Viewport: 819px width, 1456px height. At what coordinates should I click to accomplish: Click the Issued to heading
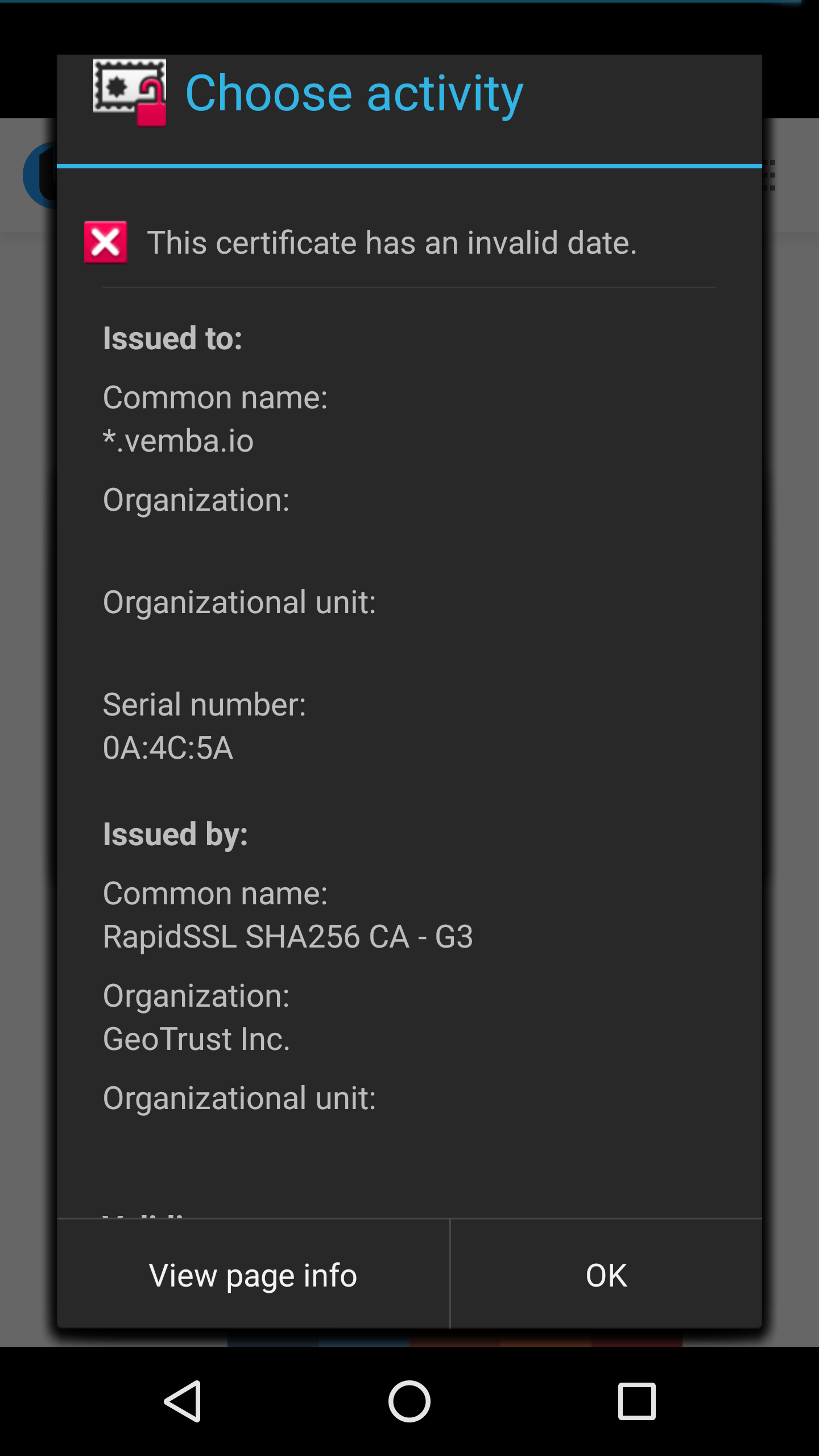(x=173, y=338)
